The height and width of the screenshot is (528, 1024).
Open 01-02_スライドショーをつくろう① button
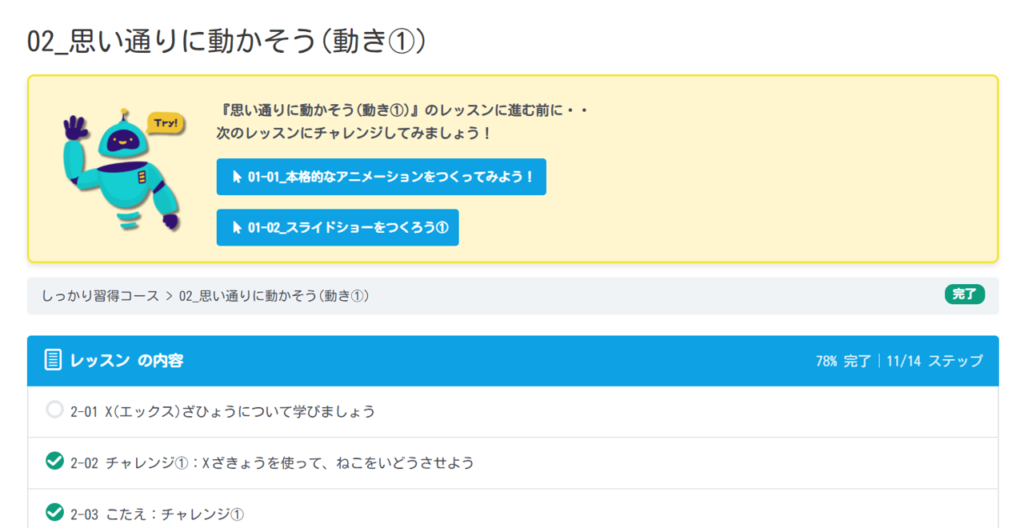(x=346, y=227)
